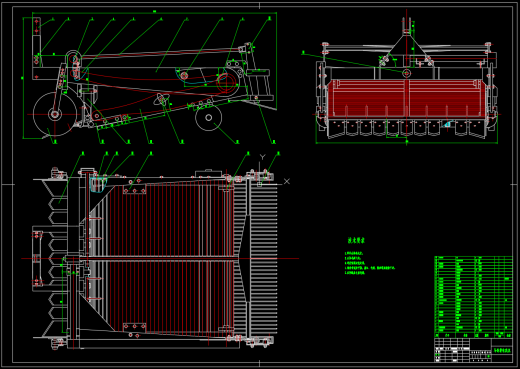Click the green parts list table
The image size is (520, 369).
(x=473, y=297)
